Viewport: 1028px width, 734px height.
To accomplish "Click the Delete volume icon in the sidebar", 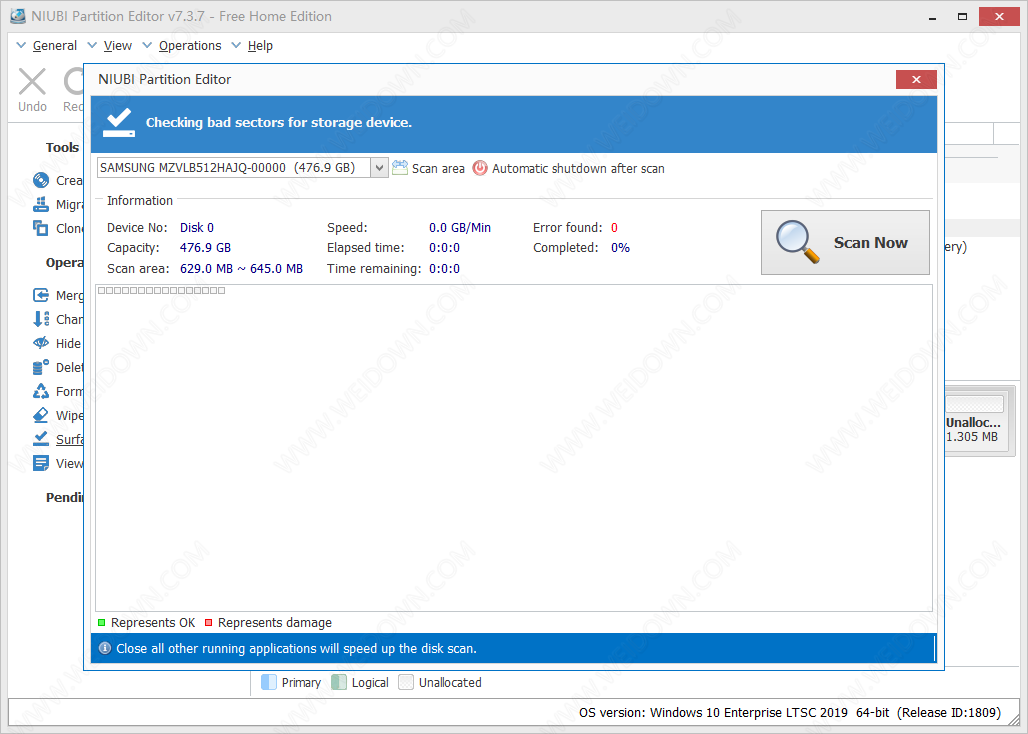I will (41, 367).
